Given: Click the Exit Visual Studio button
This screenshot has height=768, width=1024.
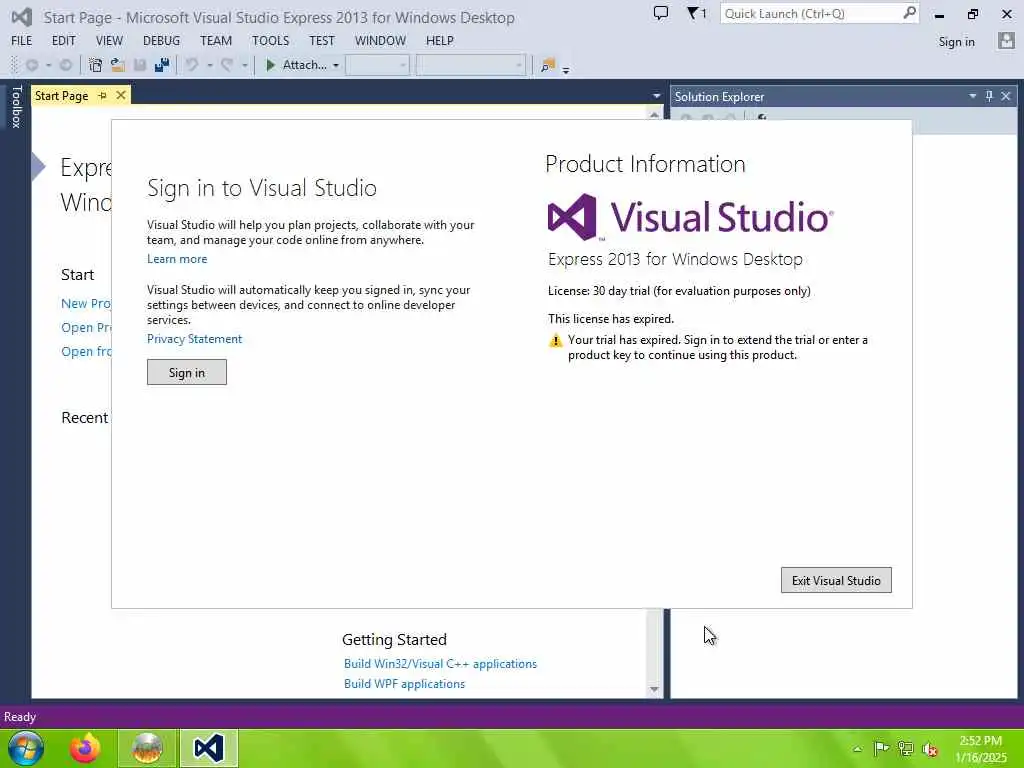Looking at the screenshot, I should (836, 581).
